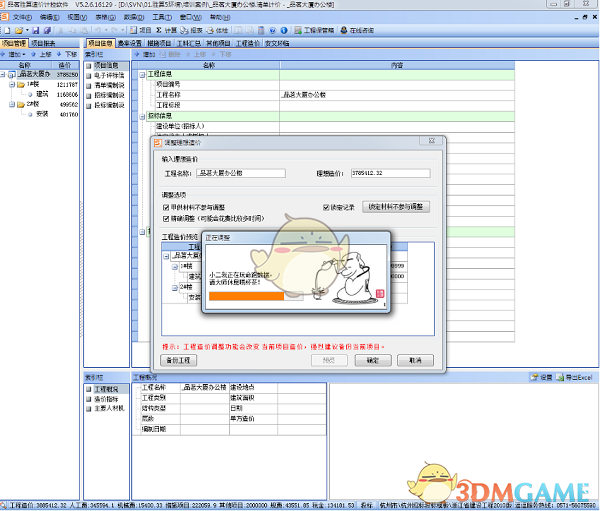Click the orange progress bar
600x511 pixels.
(x=246, y=296)
